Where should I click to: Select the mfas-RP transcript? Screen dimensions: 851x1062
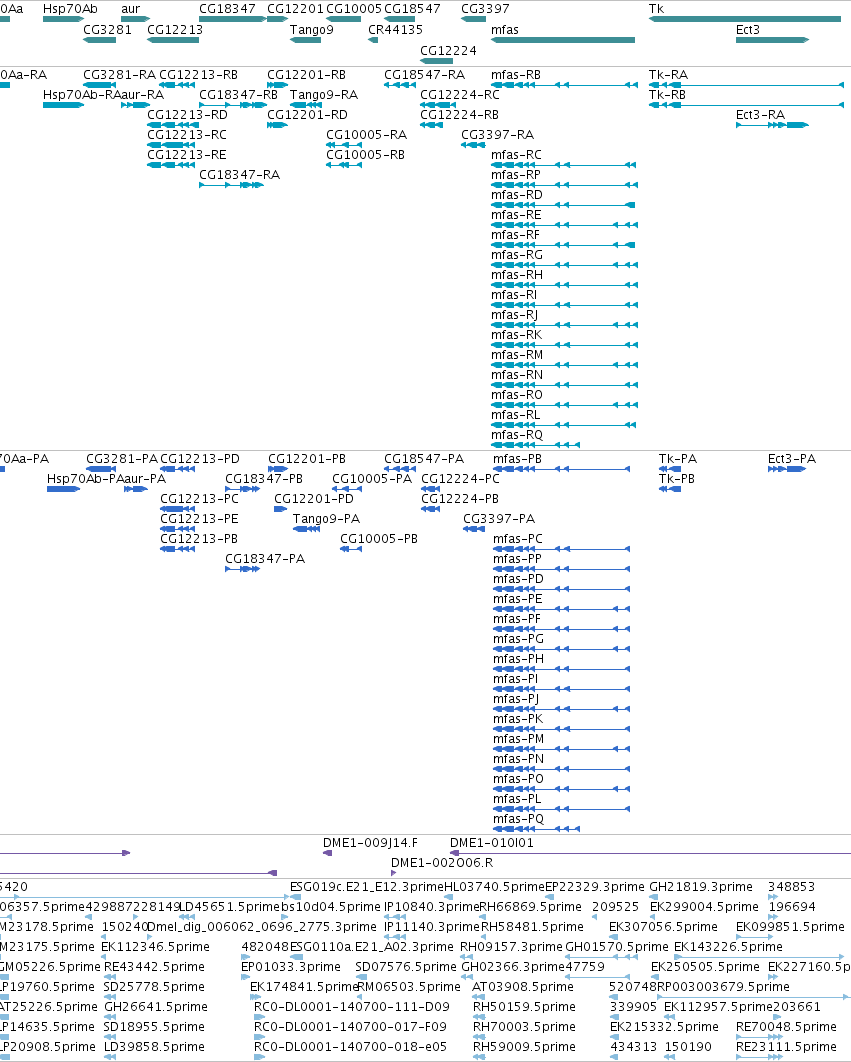pos(516,175)
